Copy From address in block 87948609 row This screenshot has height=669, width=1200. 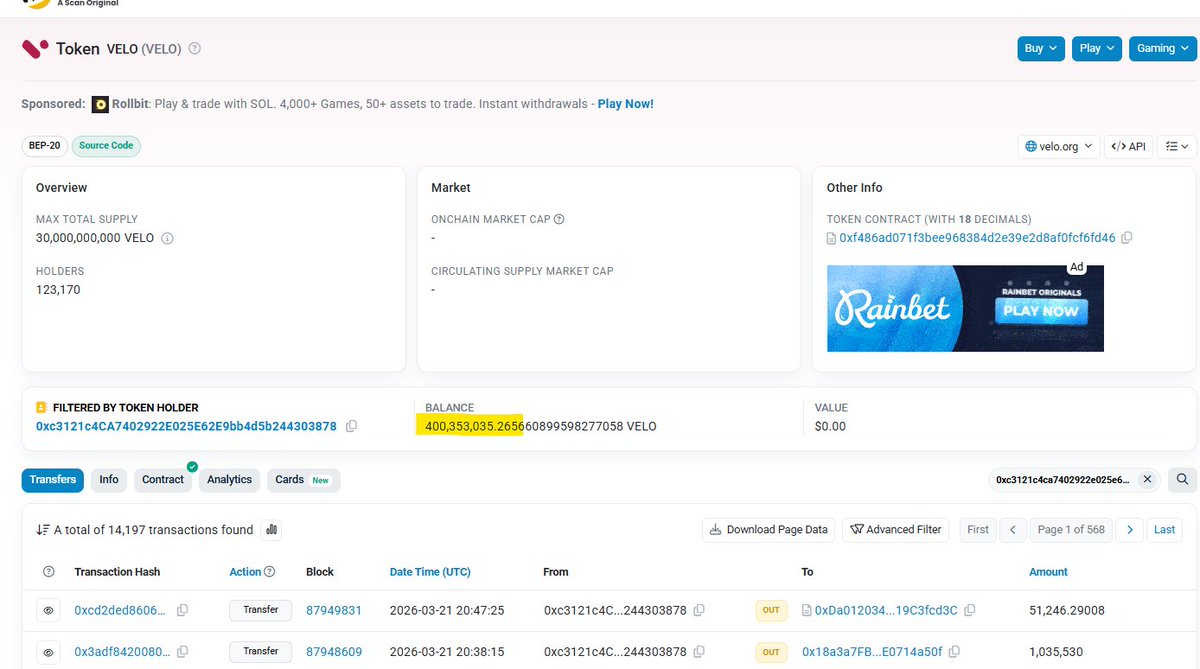tap(699, 652)
